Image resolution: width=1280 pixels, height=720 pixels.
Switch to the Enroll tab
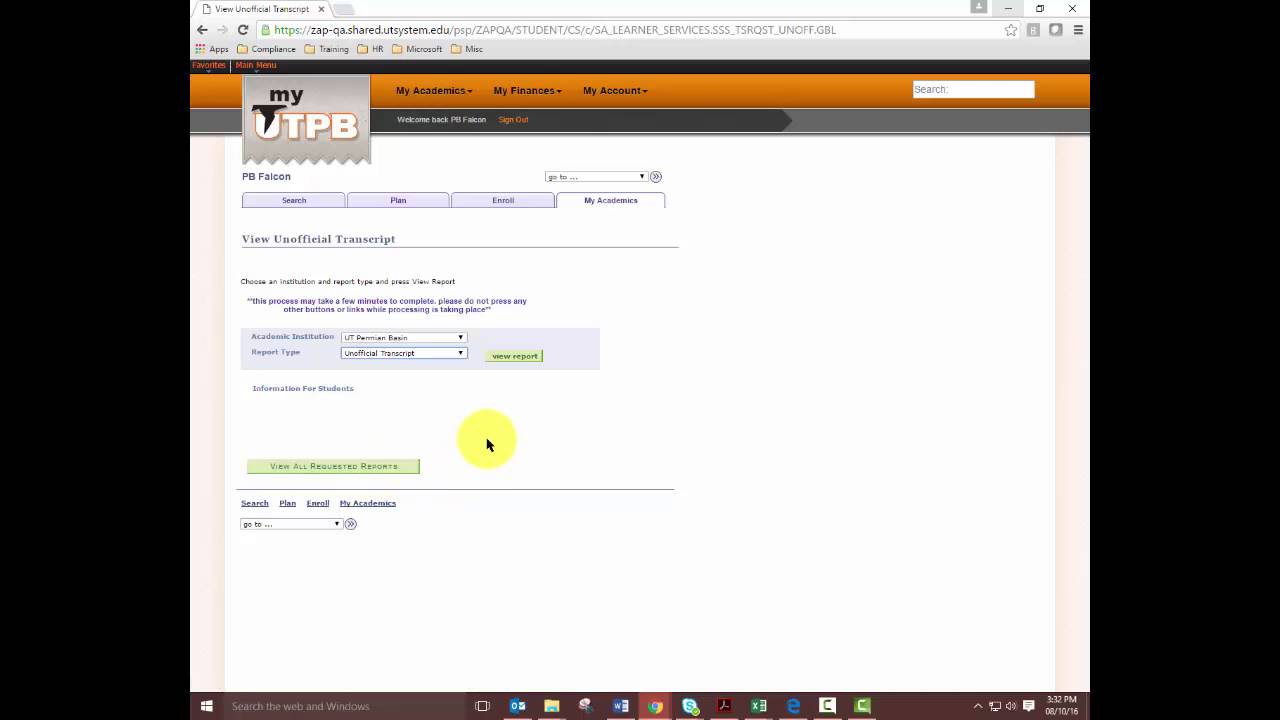point(503,200)
